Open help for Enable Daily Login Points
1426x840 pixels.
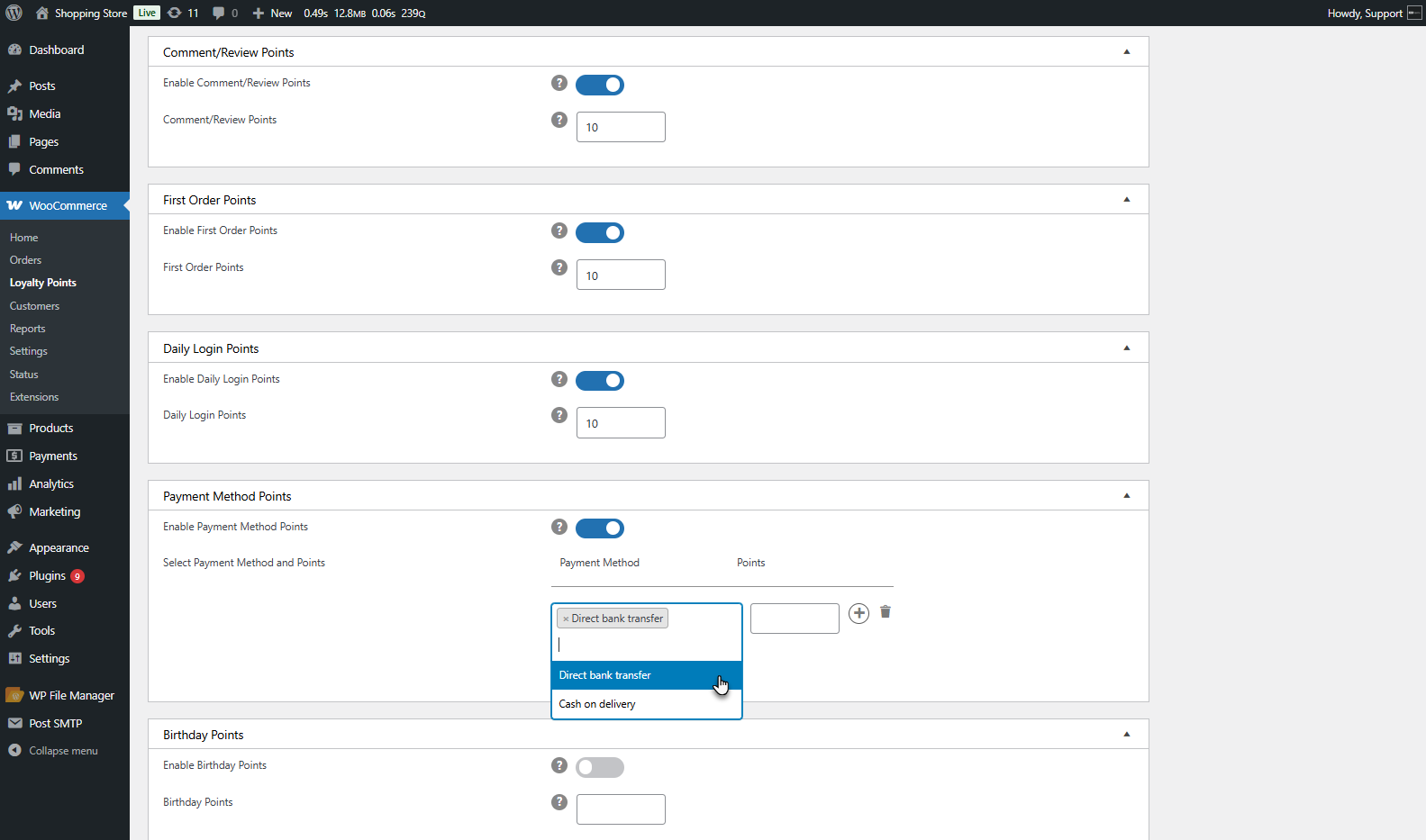(x=559, y=379)
